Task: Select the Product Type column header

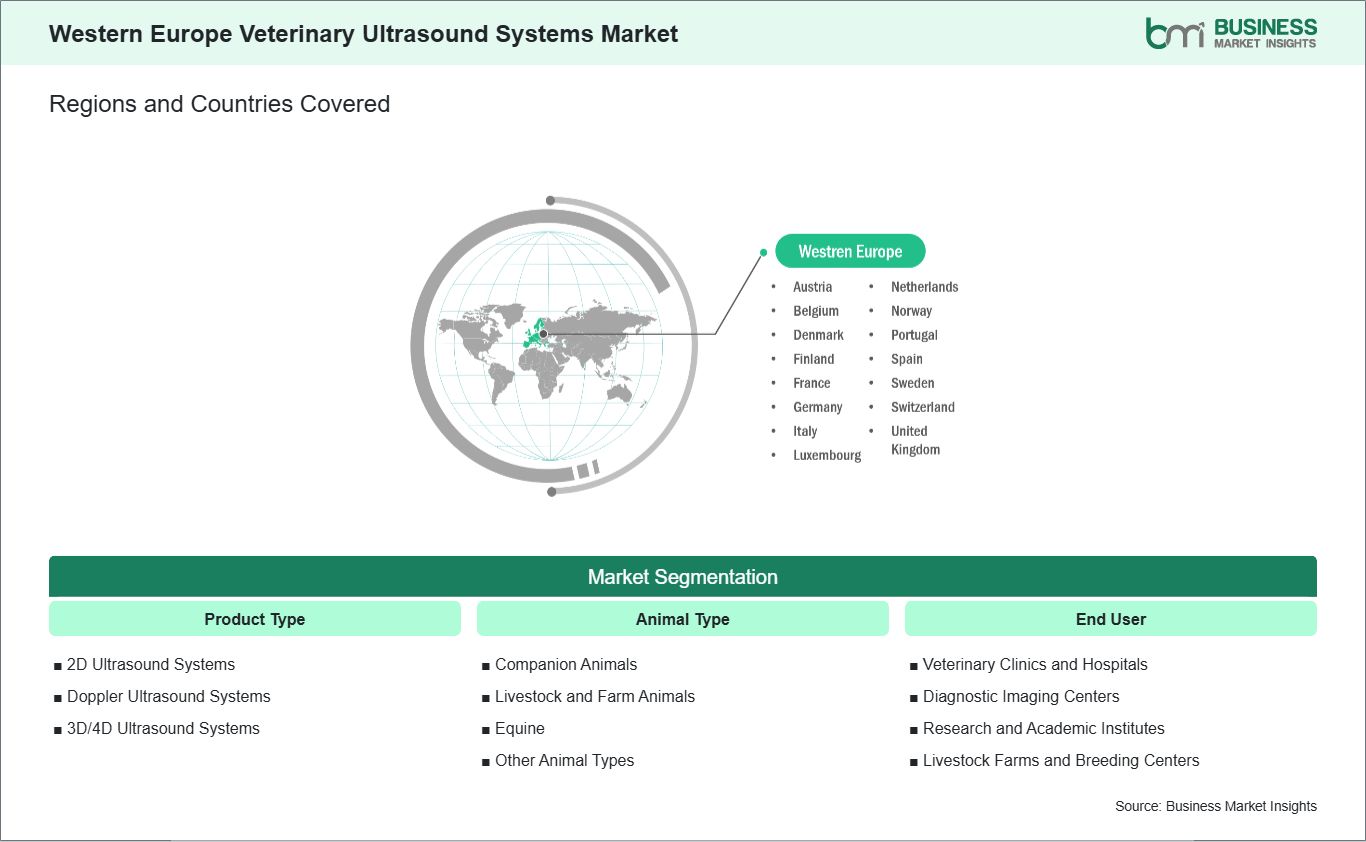Action: click(x=255, y=619)
